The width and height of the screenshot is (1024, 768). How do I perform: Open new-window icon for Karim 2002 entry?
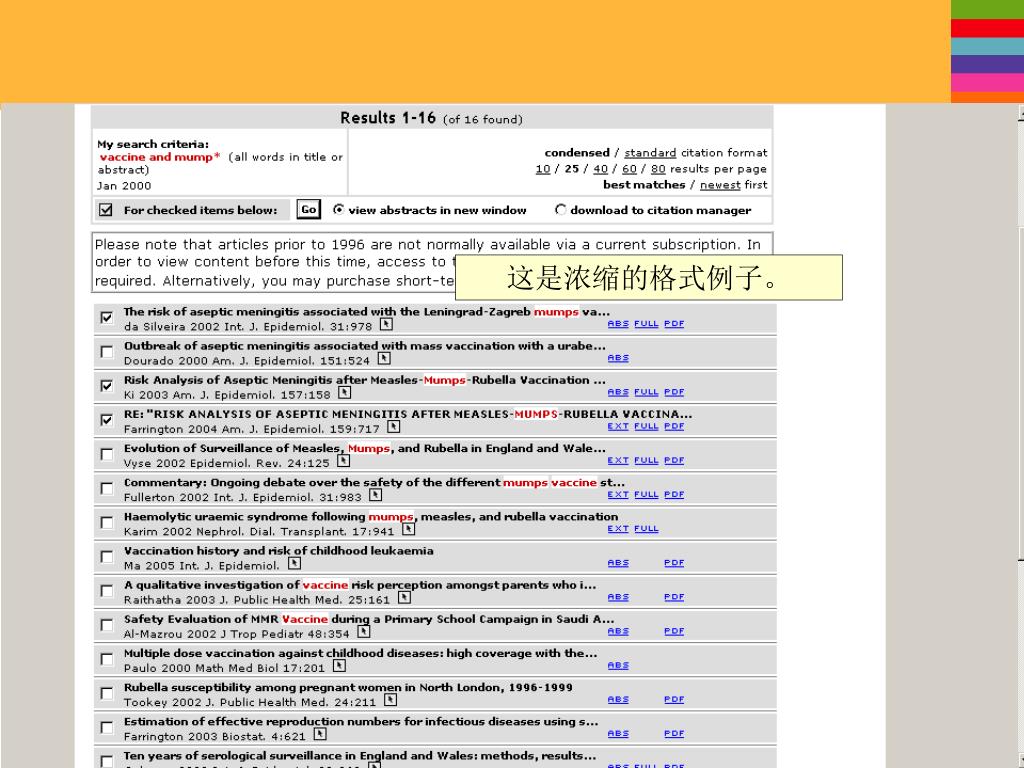tap(408, 530)
